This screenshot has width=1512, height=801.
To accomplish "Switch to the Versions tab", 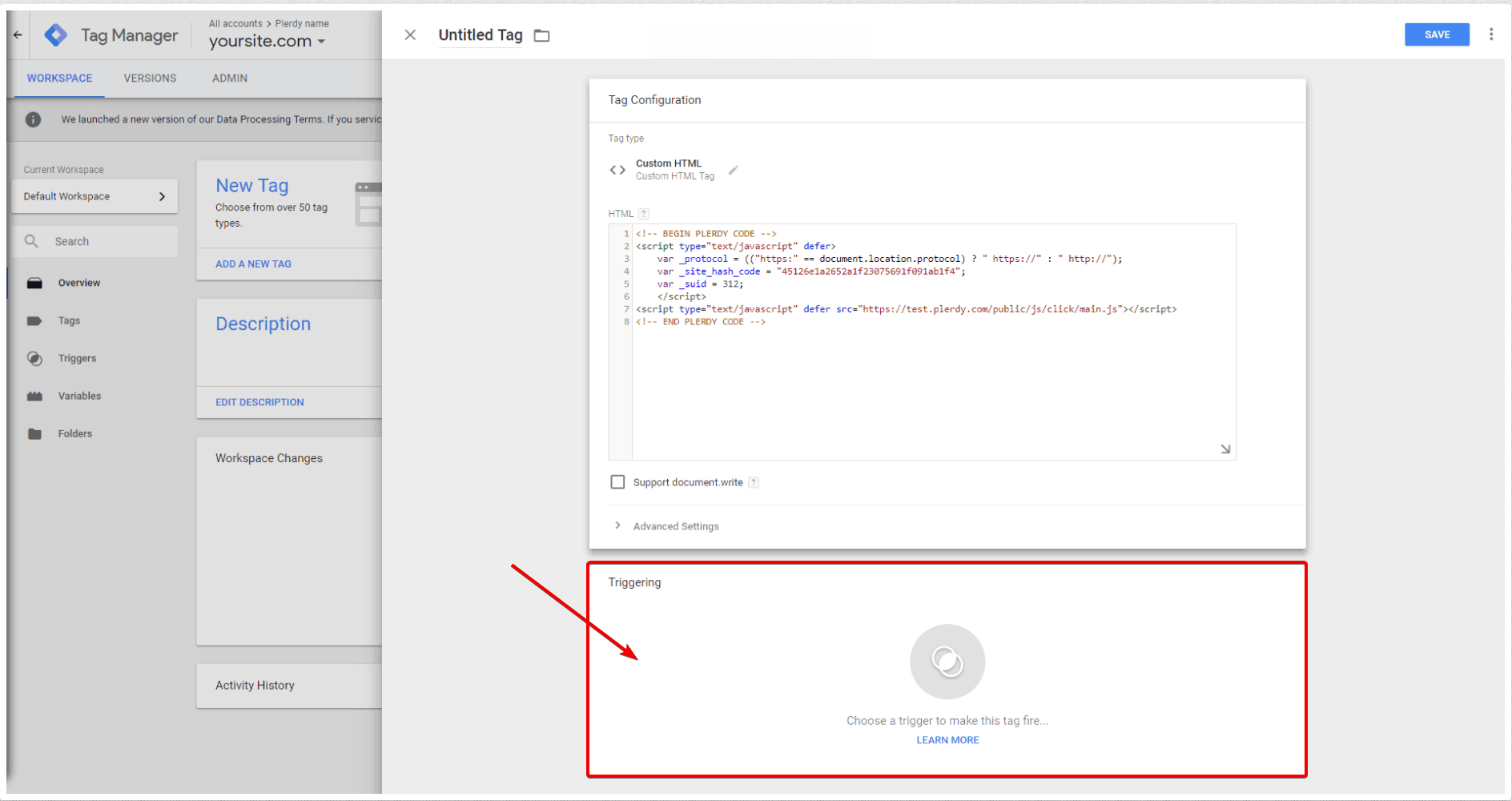I will [x=150, y=78].
